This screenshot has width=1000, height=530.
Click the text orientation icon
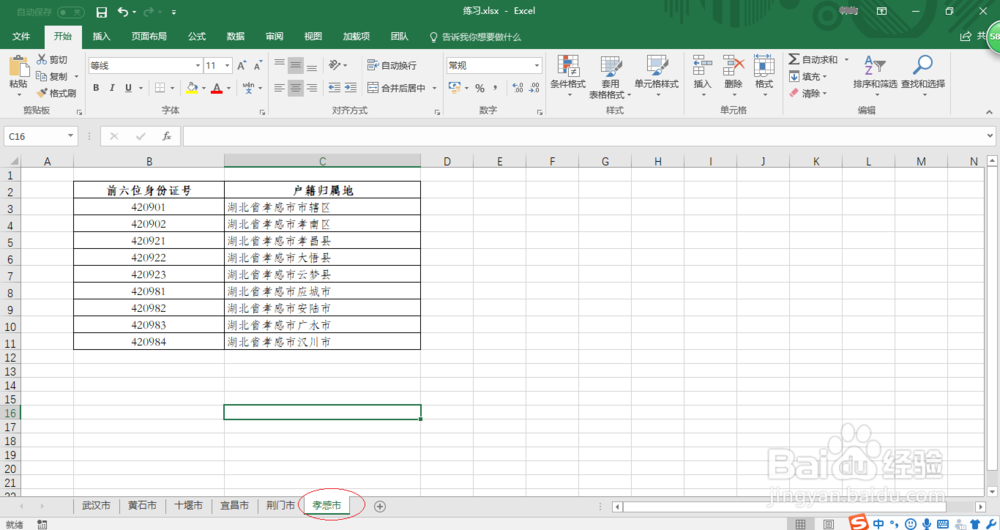click(335, 65)
